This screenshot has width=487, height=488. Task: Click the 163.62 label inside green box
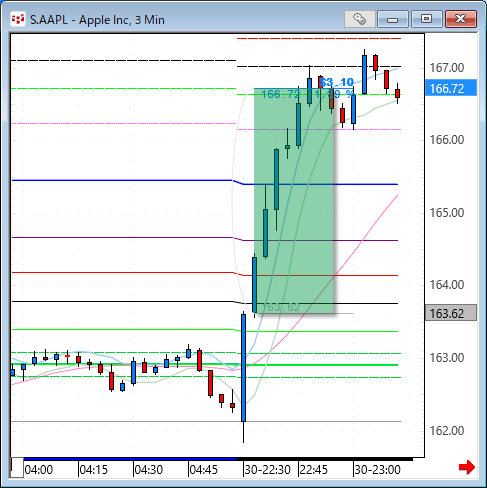tap(281, 307)
